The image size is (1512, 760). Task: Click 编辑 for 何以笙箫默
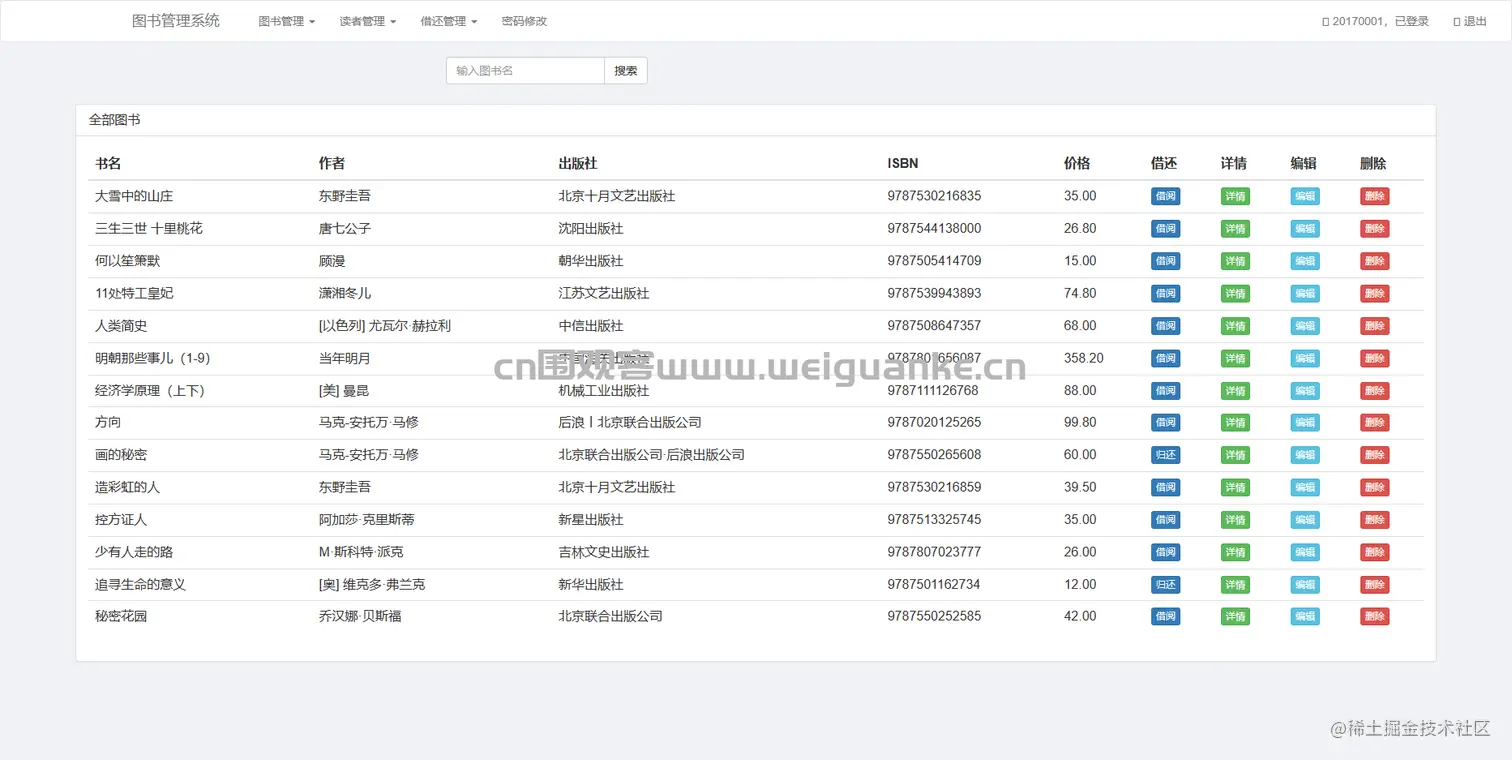click(x=1305, y=261)
